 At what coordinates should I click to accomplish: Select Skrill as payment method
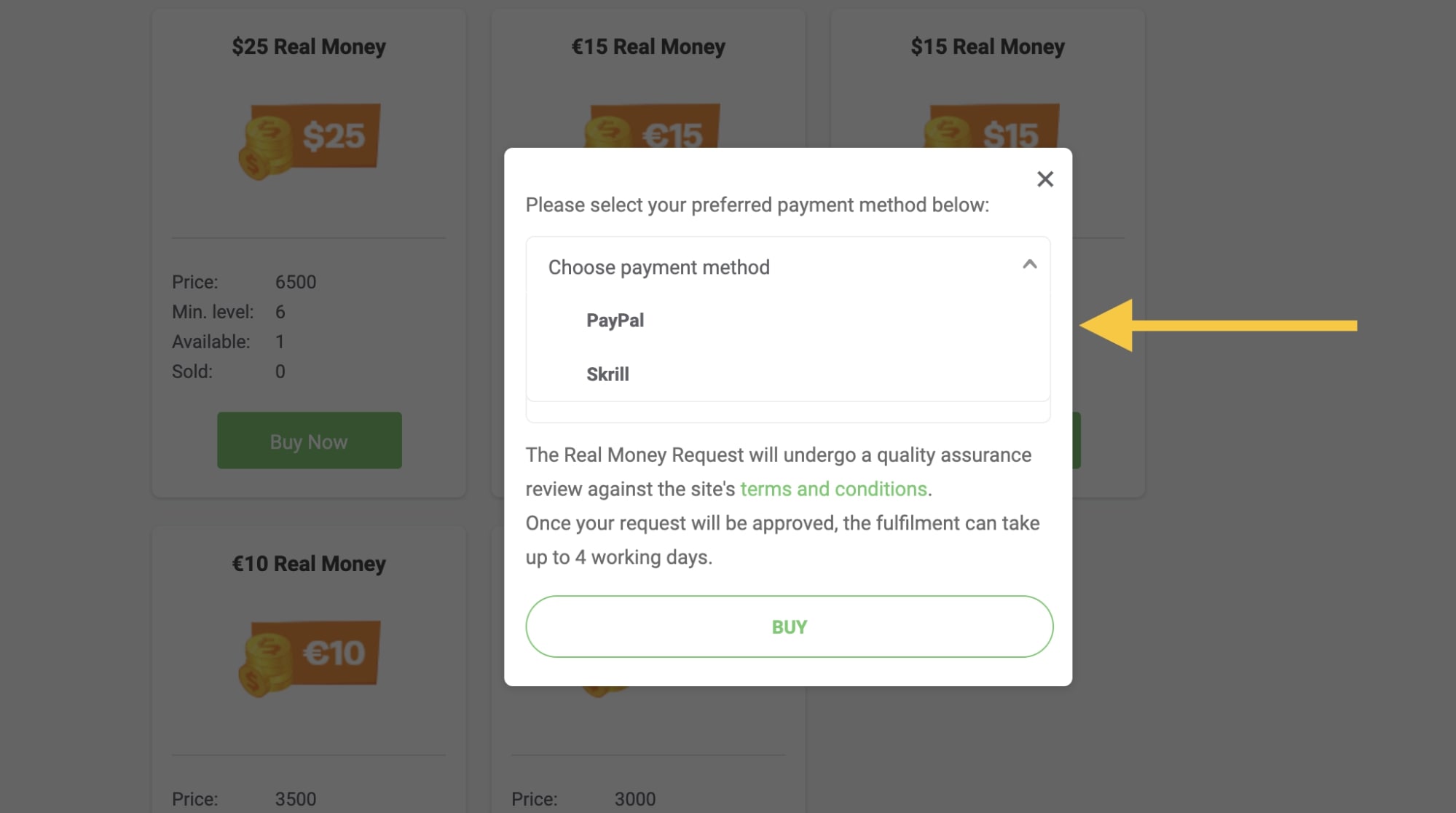click(x=607, y=374)
